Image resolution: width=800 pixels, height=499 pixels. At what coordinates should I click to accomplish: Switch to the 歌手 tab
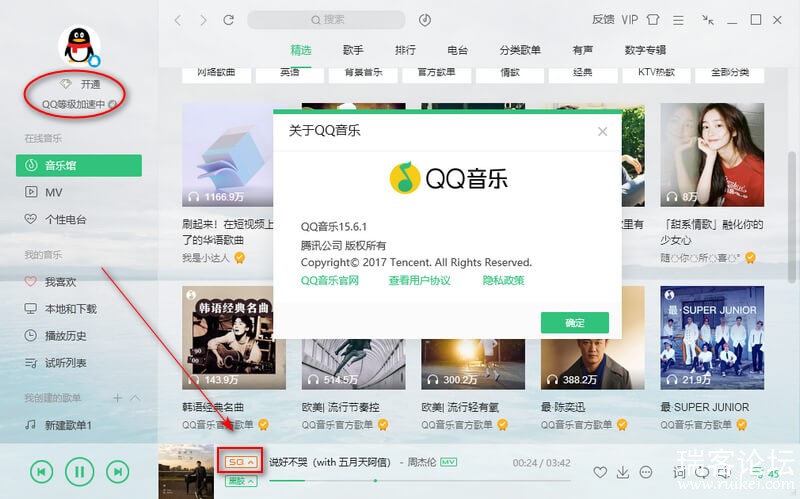coord(353,50)
